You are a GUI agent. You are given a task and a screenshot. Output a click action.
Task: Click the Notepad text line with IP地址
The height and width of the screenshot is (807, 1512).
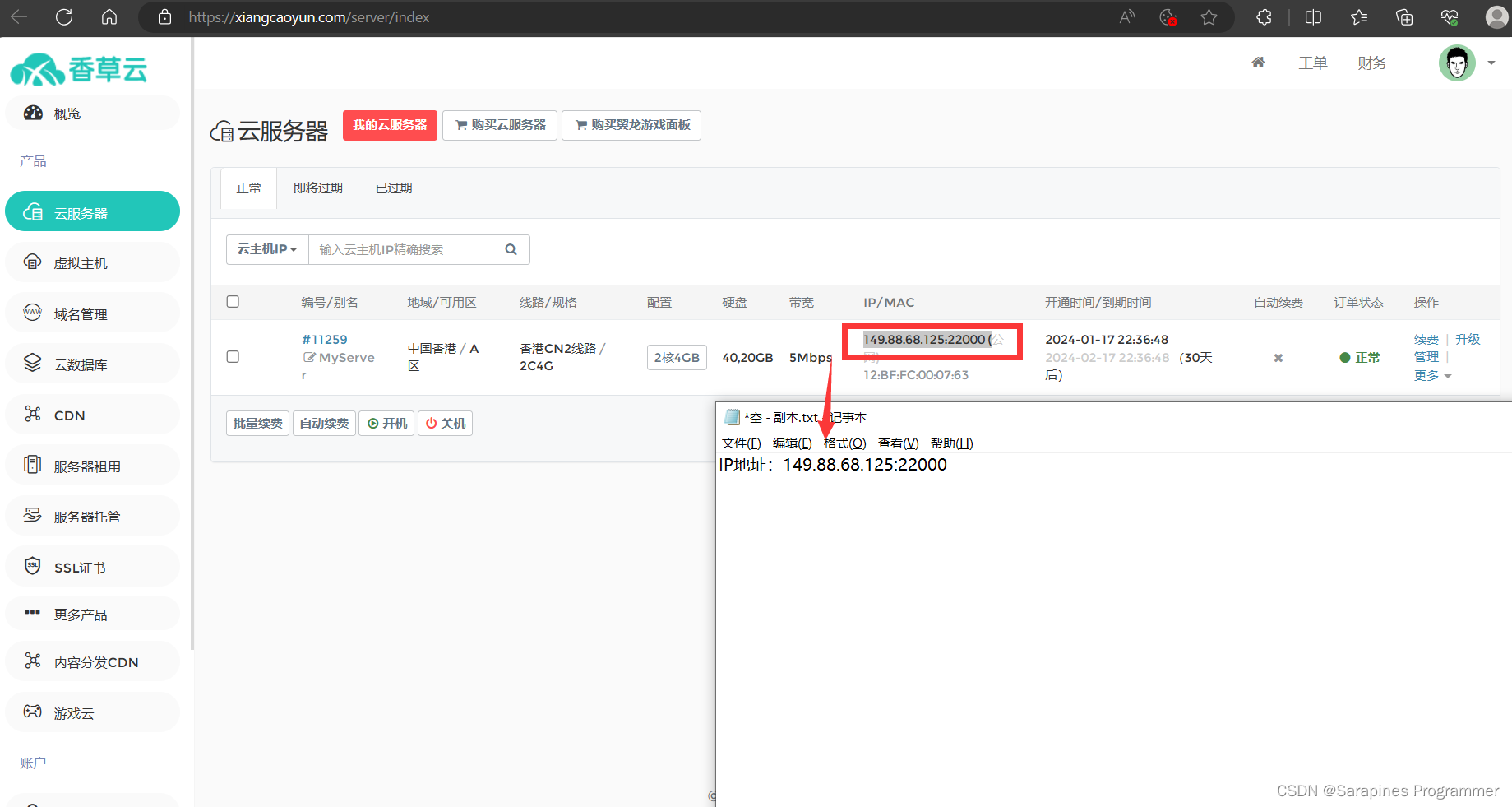tap(833, 465)
